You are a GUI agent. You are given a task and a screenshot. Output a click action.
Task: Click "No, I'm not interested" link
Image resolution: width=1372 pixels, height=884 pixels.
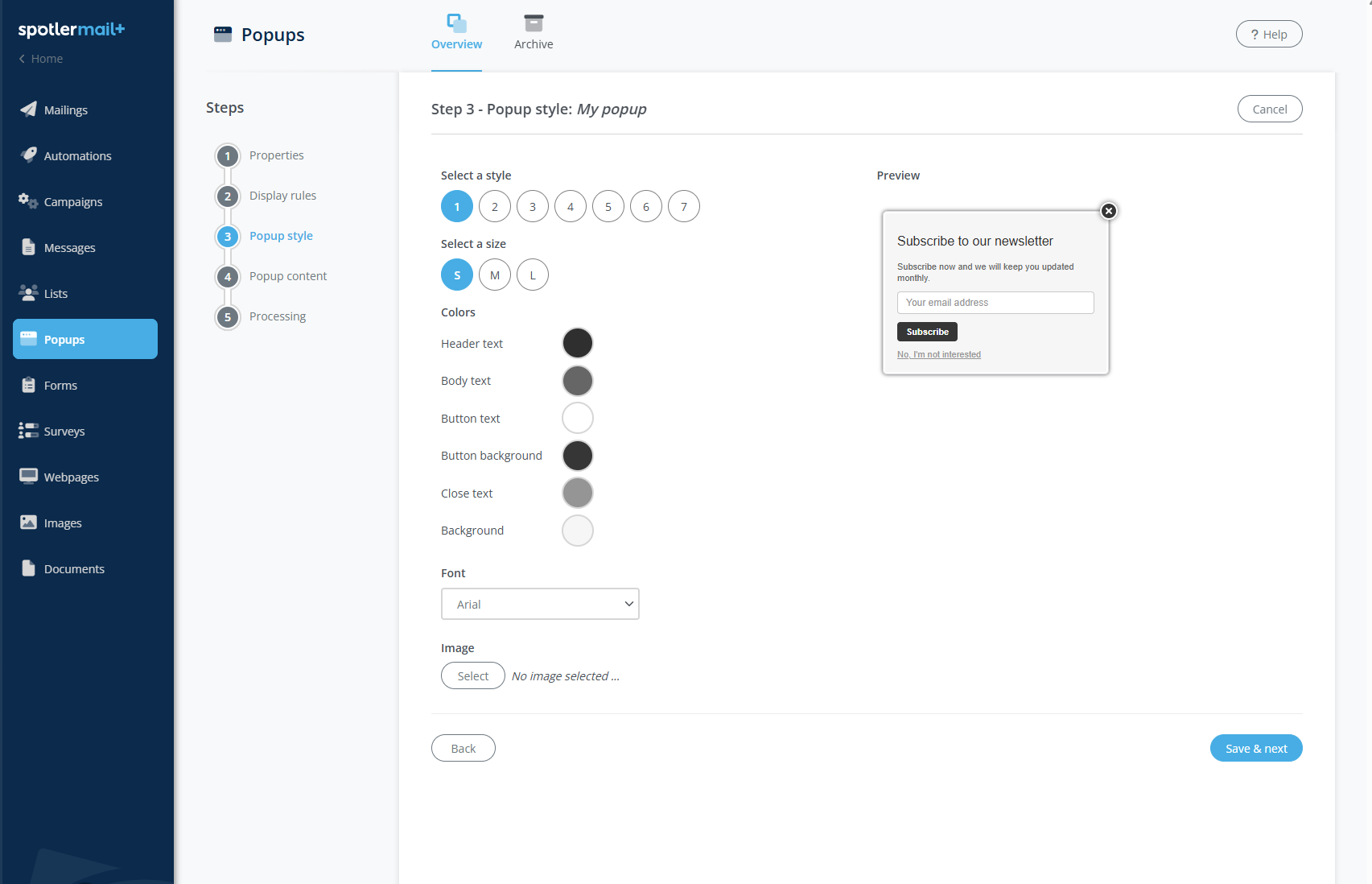point(939,354)
